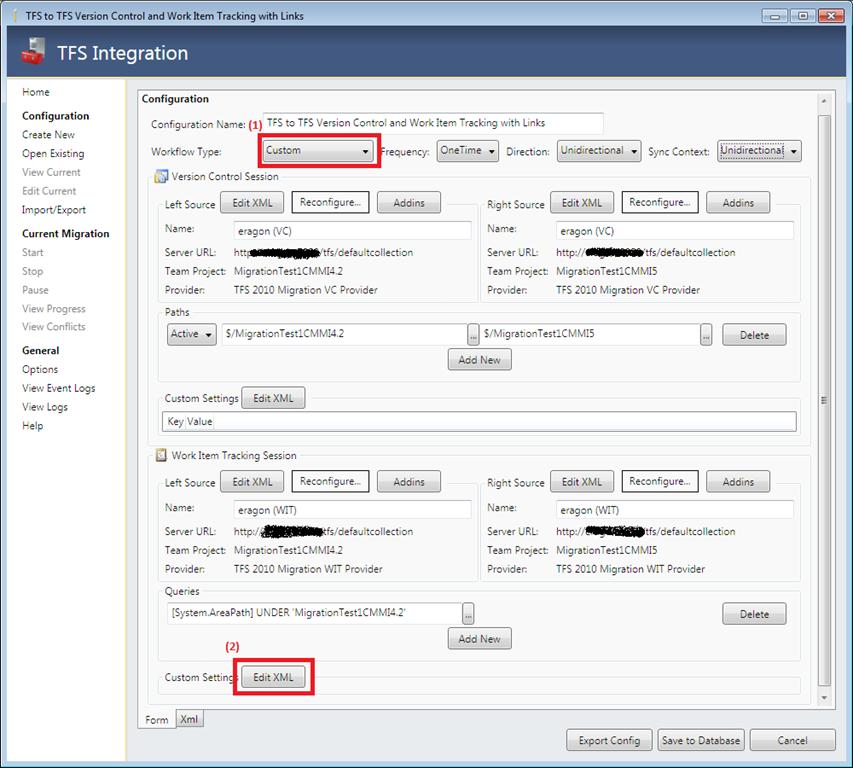Click the $/MigrationTest1CMMI4.2 path field
This screenshot has height=768, width=853.
pos(344,334)
